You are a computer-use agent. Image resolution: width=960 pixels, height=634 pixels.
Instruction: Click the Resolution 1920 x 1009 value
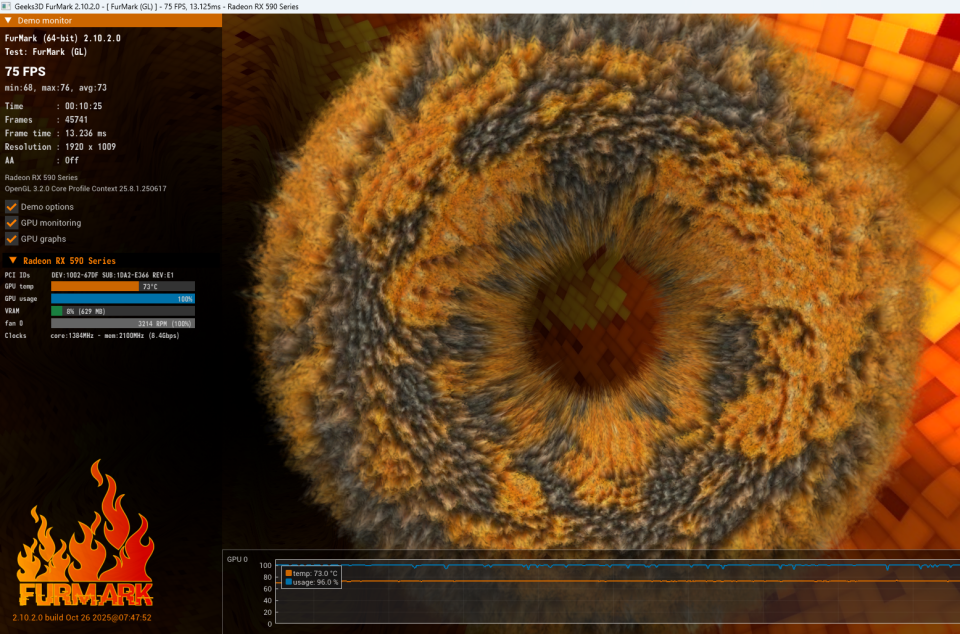click(x=90, y=147)
